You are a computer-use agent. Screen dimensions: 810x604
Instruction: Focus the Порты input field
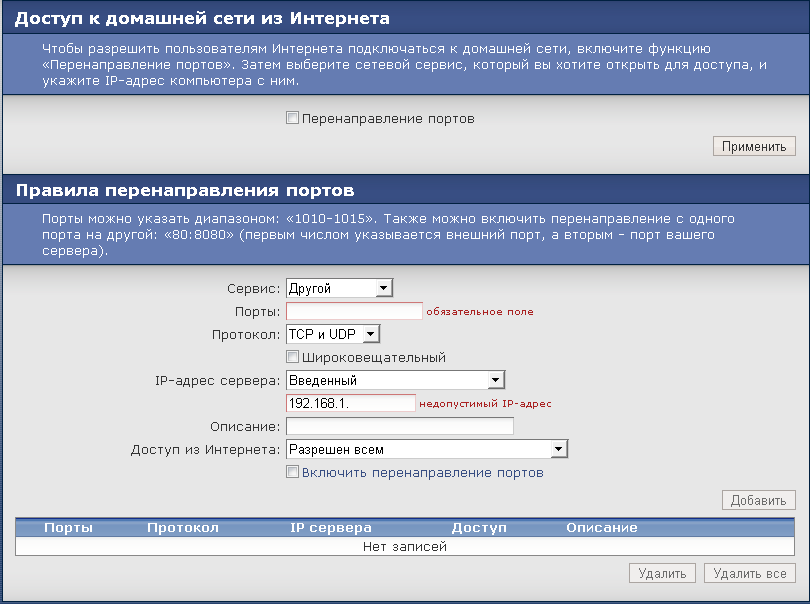(x=354, y=311)
